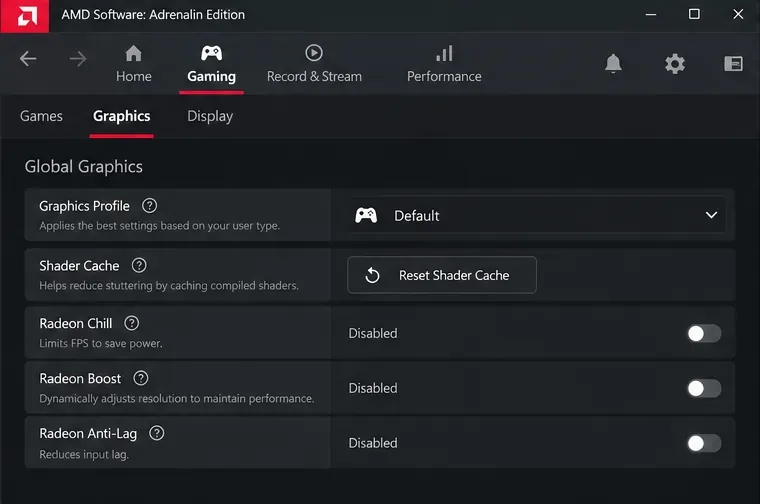Click the Radeon Chill label
This screenshot has height=504, width=760.
click(76, 324)
